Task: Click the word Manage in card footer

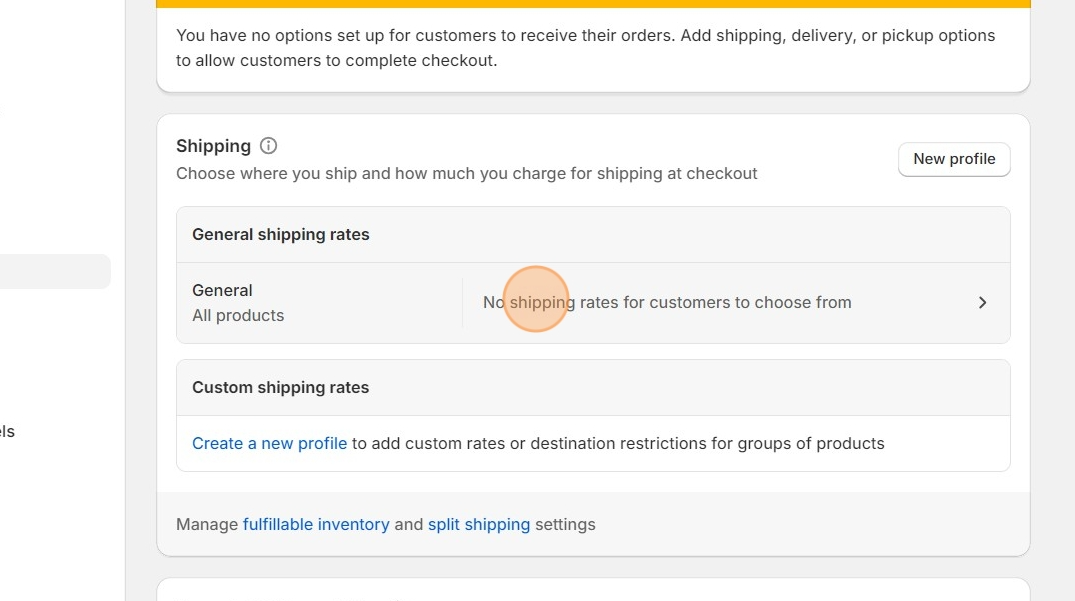Action: click(x=207, y=524)
